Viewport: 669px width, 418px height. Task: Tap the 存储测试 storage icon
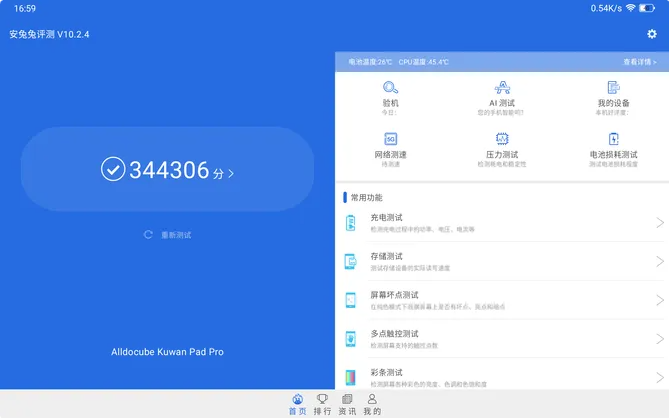tap(351, 262)
